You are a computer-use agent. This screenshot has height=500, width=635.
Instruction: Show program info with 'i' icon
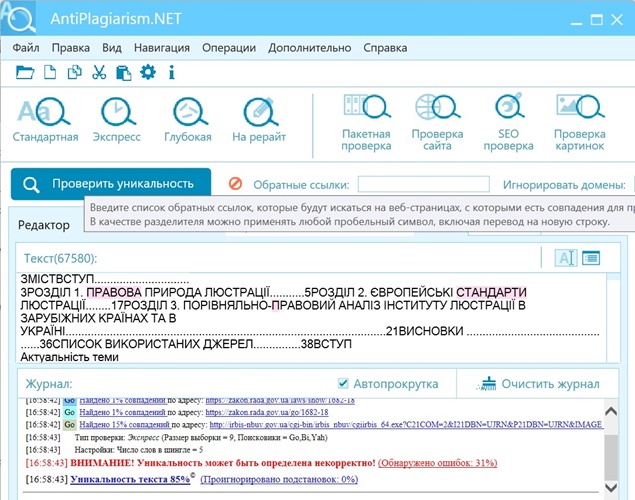click(172, 72)
